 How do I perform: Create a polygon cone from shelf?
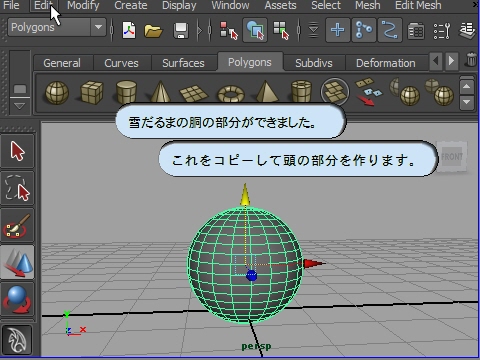pyautogui.click(x=161, y=91)
